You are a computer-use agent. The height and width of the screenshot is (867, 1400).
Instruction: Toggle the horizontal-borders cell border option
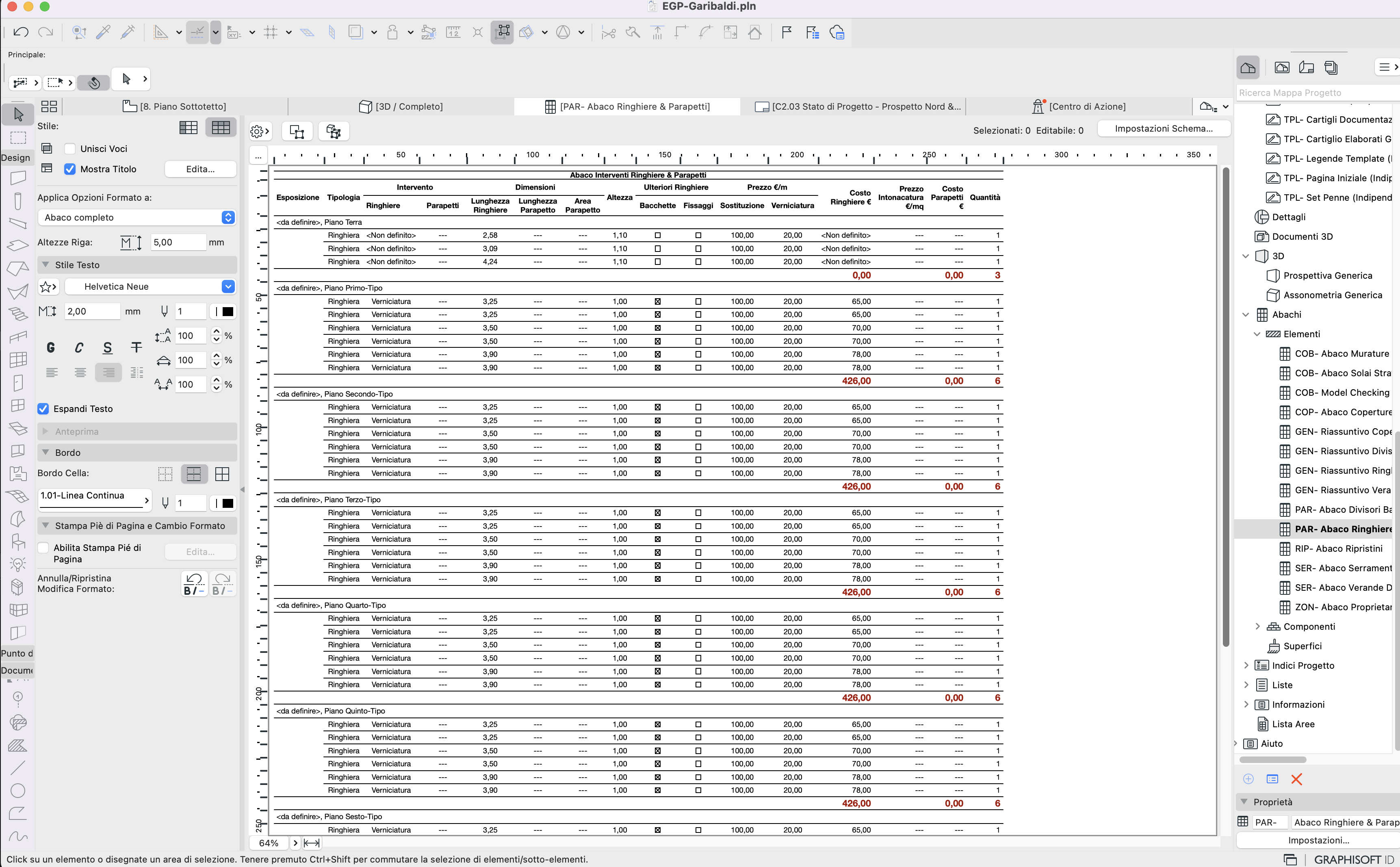(x=194, y=474)
